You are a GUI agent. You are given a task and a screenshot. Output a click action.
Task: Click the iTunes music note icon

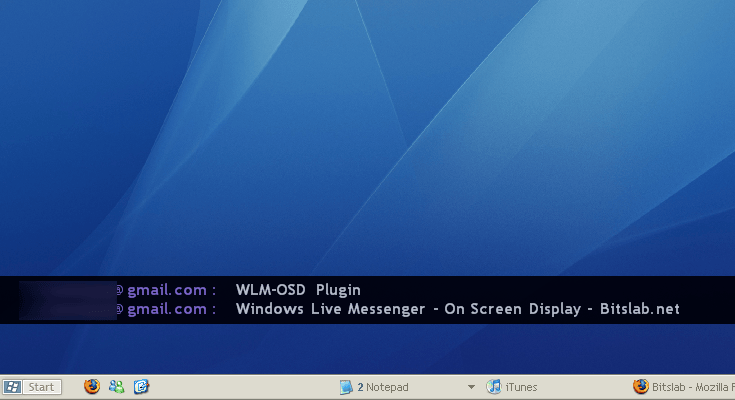[494, 386]
